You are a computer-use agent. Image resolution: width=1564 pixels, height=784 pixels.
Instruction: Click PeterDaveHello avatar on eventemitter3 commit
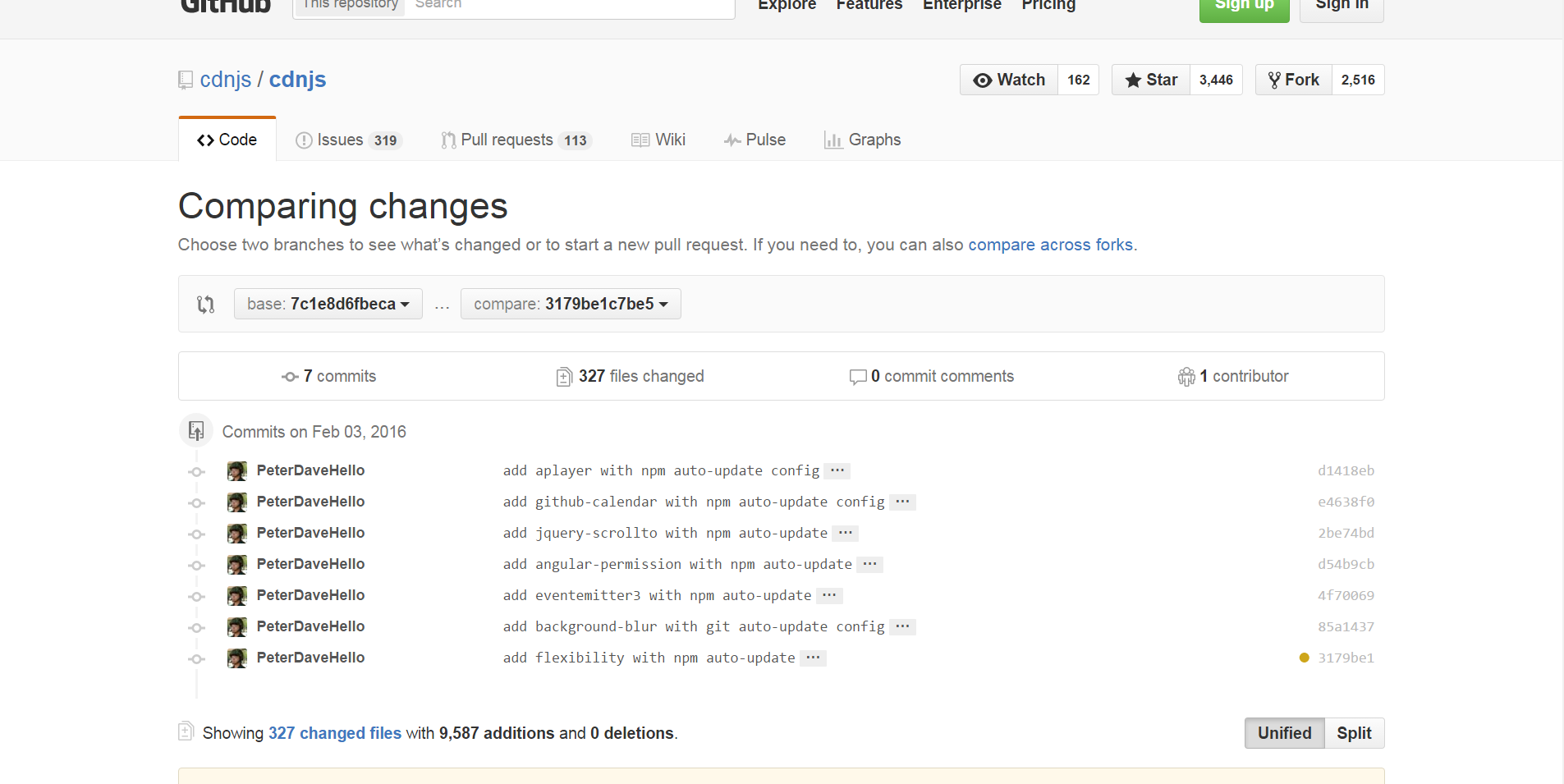pos(237,595)
